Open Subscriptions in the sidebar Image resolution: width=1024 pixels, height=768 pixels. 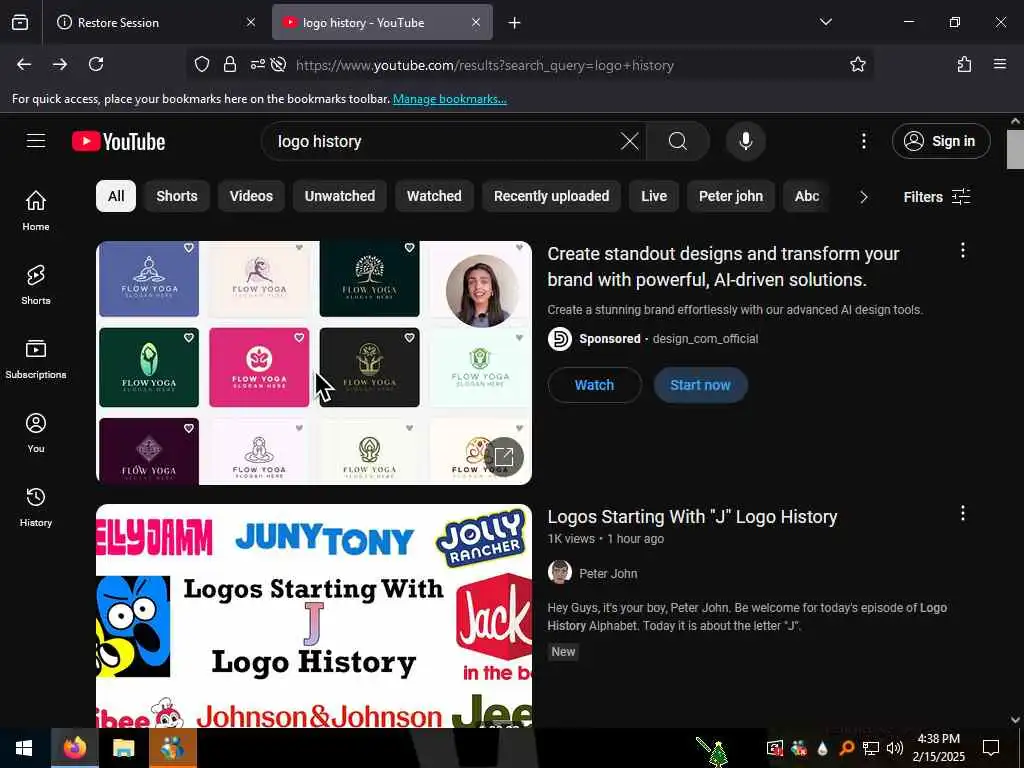click(x=36, y=359)
